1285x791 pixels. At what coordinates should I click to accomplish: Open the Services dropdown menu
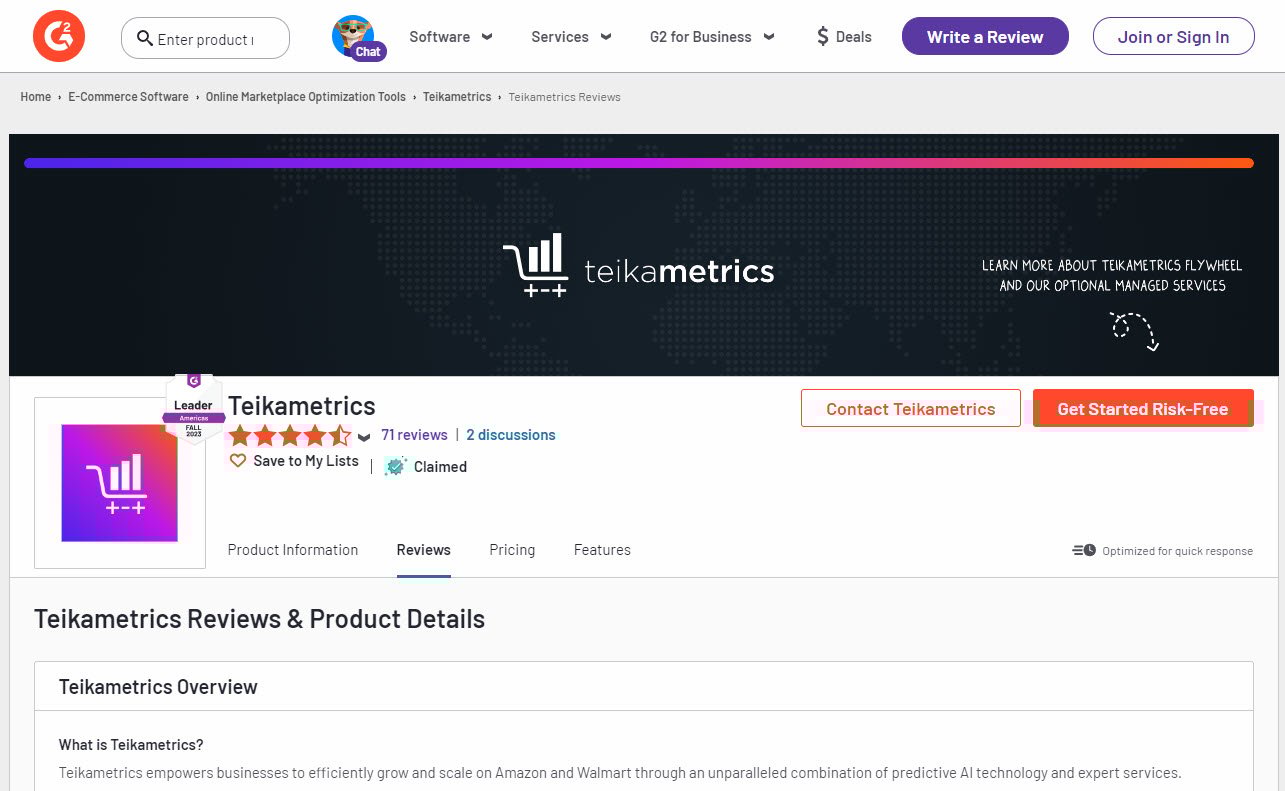coord(570,36)
